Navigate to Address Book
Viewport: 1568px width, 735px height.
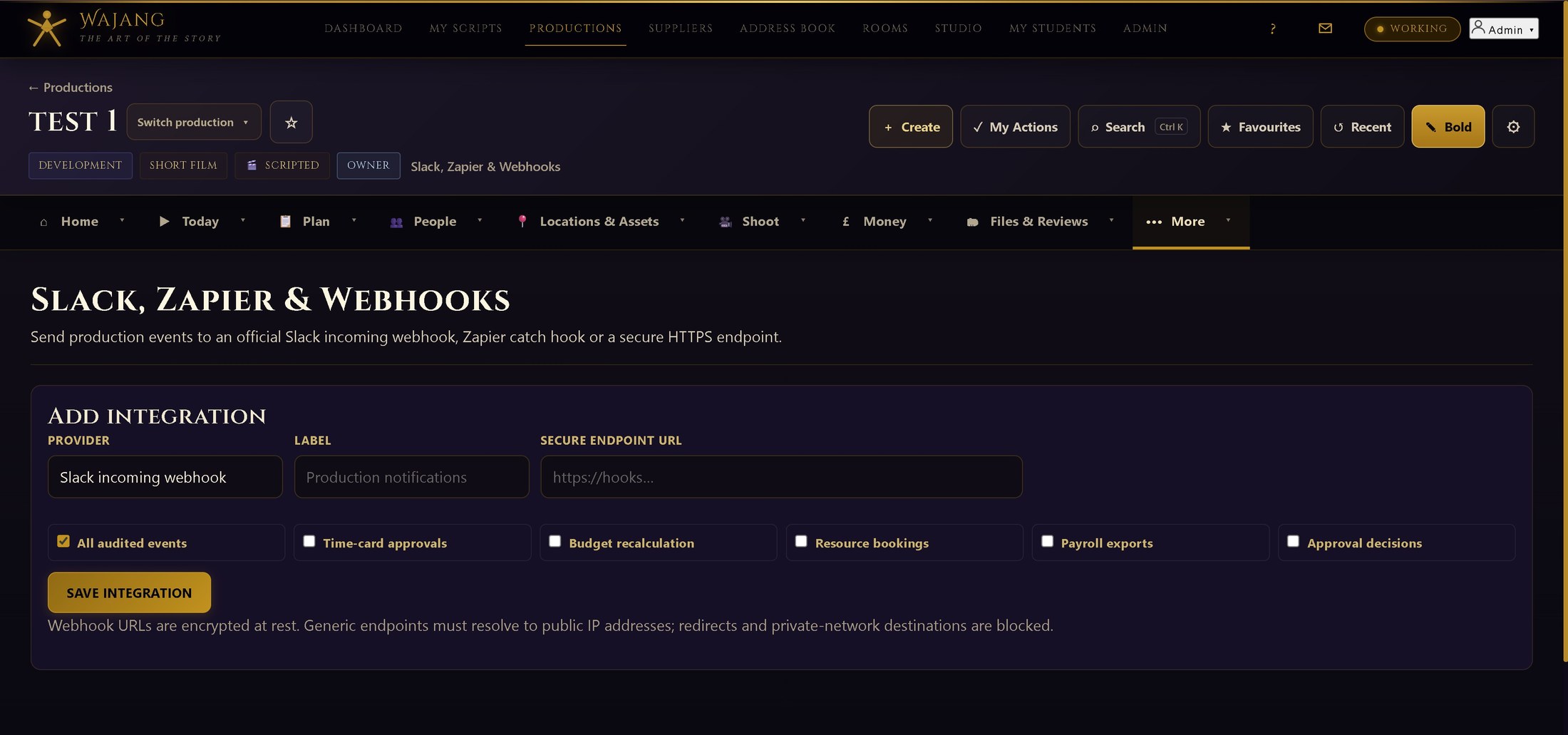click(788, 29)
